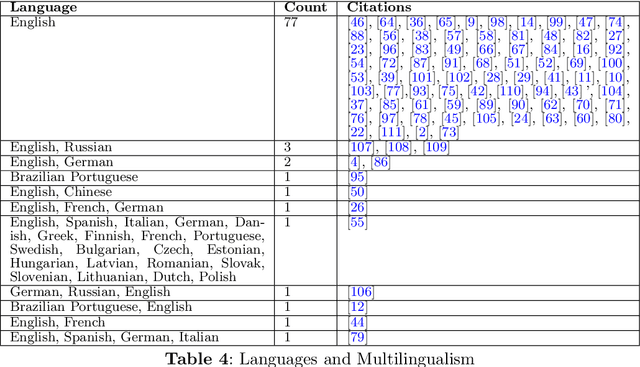Follow citation link 26
The height and width of the screenshot is (367, 640).
click(357, 207)
